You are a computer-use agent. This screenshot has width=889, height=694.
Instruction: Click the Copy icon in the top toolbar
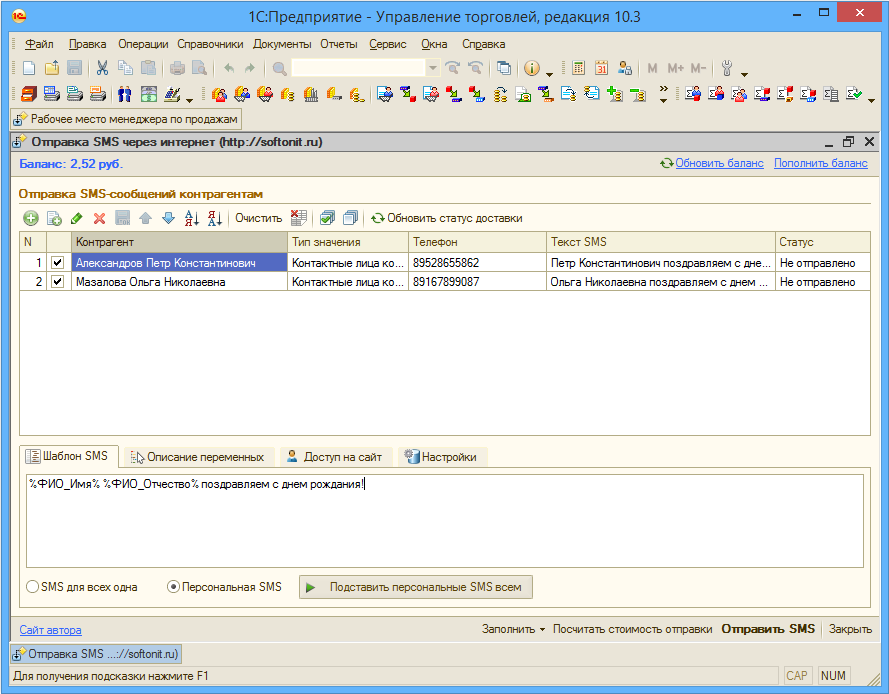(x=125, y=69)
